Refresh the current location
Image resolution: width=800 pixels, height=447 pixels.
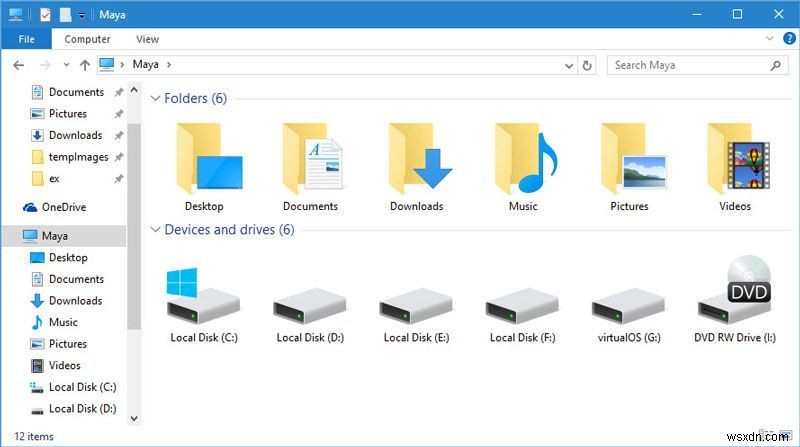click(587, 65)
